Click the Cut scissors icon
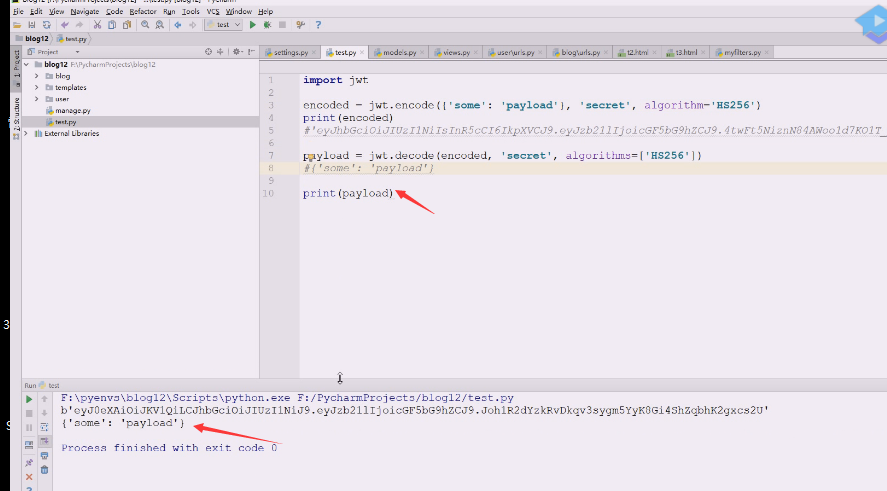The width and height of the screenshot is (887, 491). tap(97, 25)
